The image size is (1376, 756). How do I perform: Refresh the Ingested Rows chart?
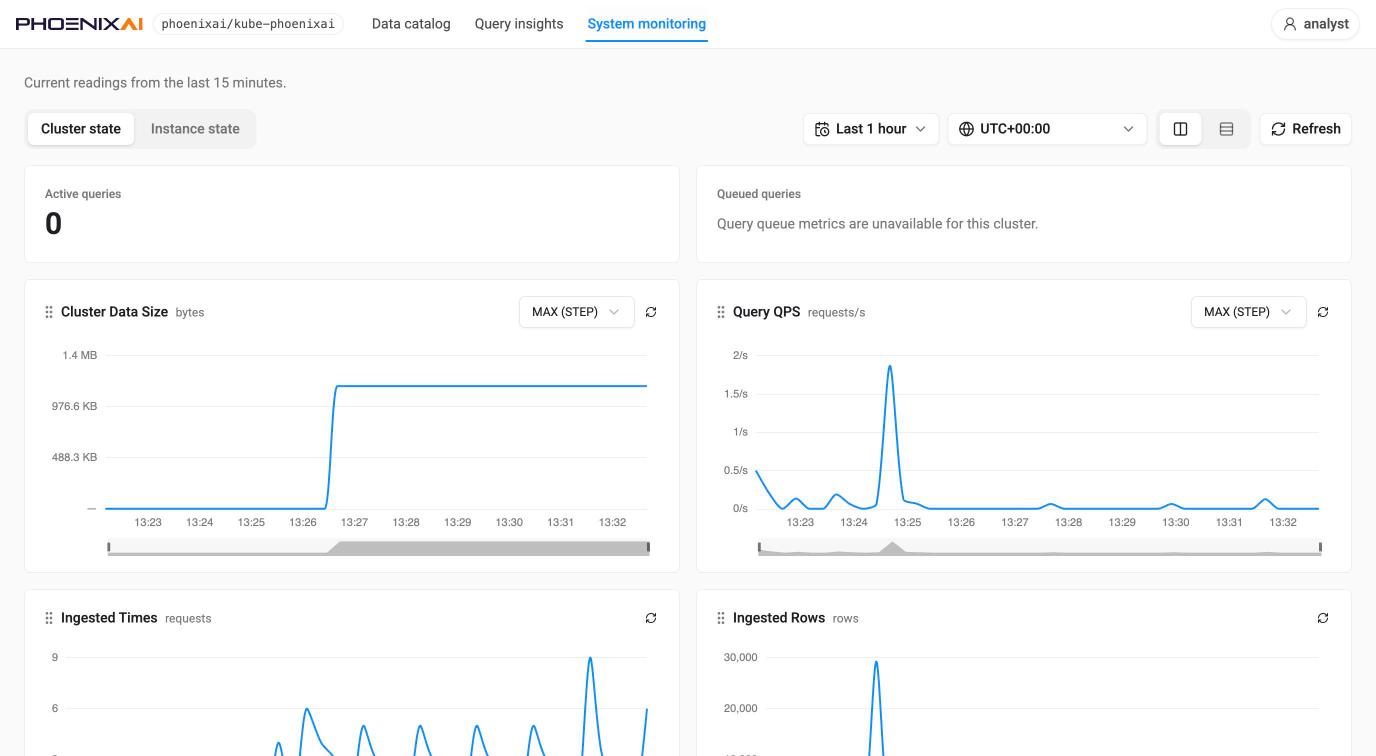(1323, 618)
